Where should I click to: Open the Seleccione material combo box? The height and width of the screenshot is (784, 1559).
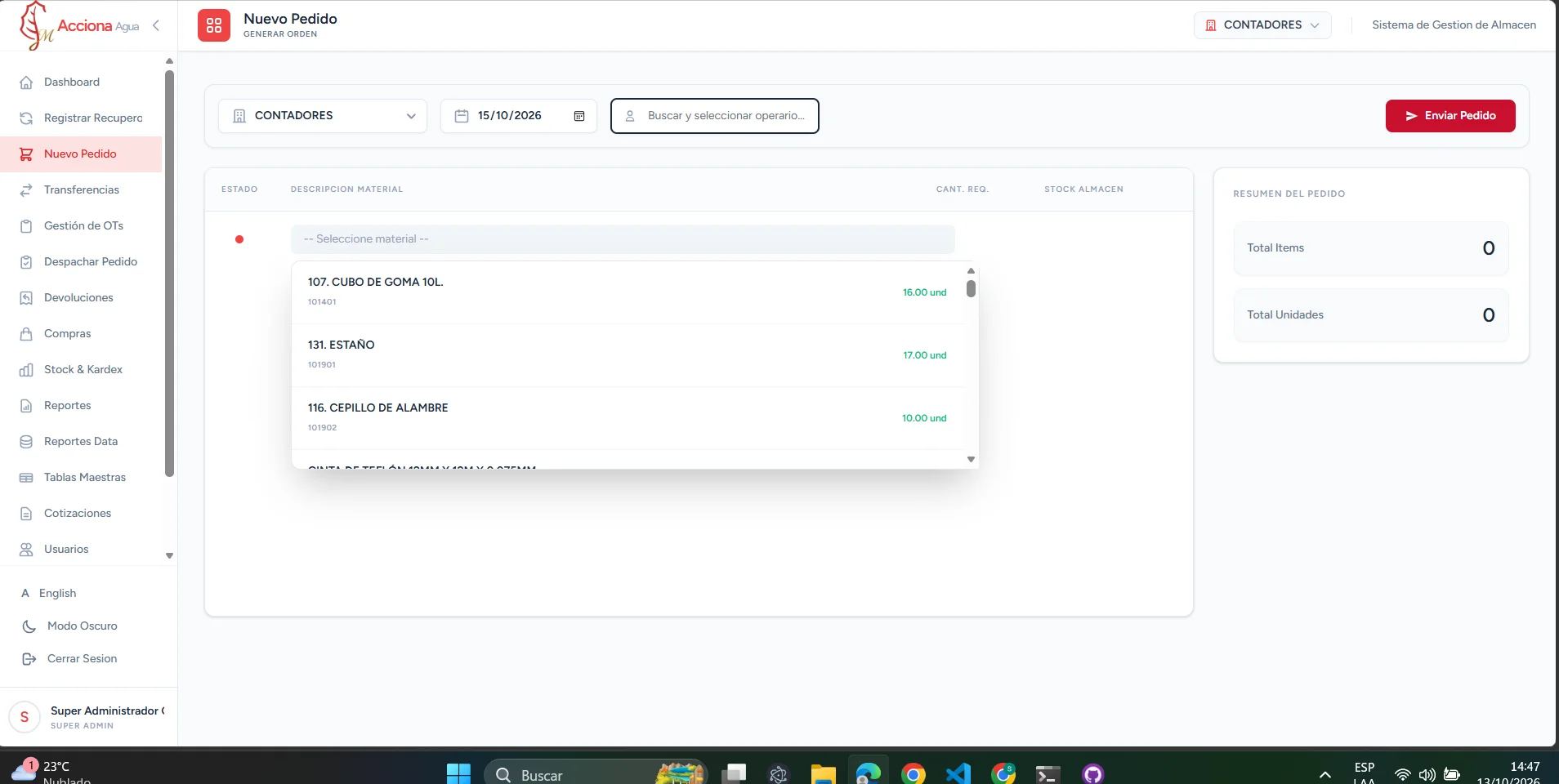(x=623, y=239)
